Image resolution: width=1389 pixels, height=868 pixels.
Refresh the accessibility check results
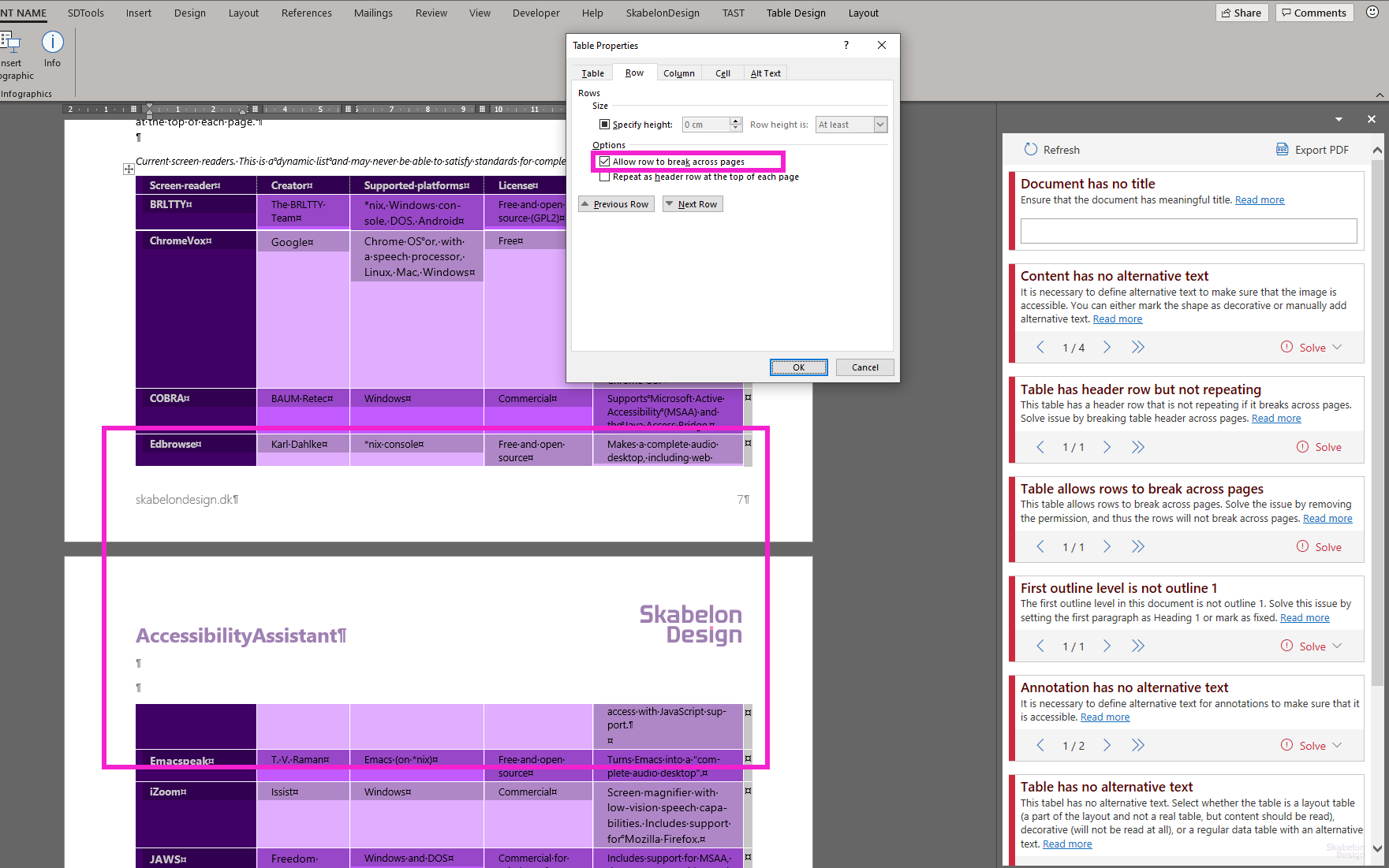1052,149
